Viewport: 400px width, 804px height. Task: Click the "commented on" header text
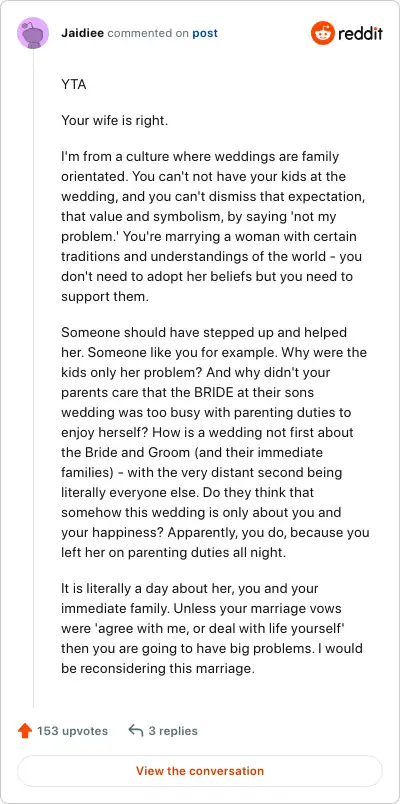[x=148, y=33]
